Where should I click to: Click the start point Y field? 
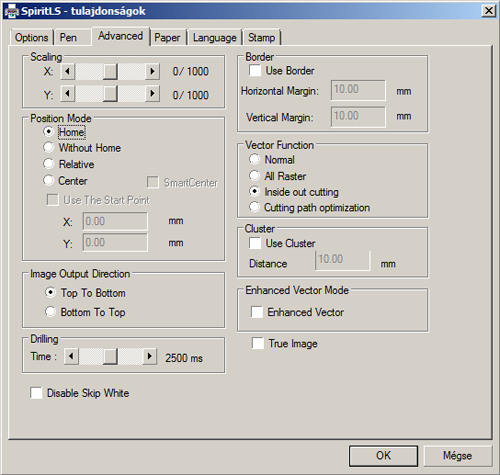[115, 242]
